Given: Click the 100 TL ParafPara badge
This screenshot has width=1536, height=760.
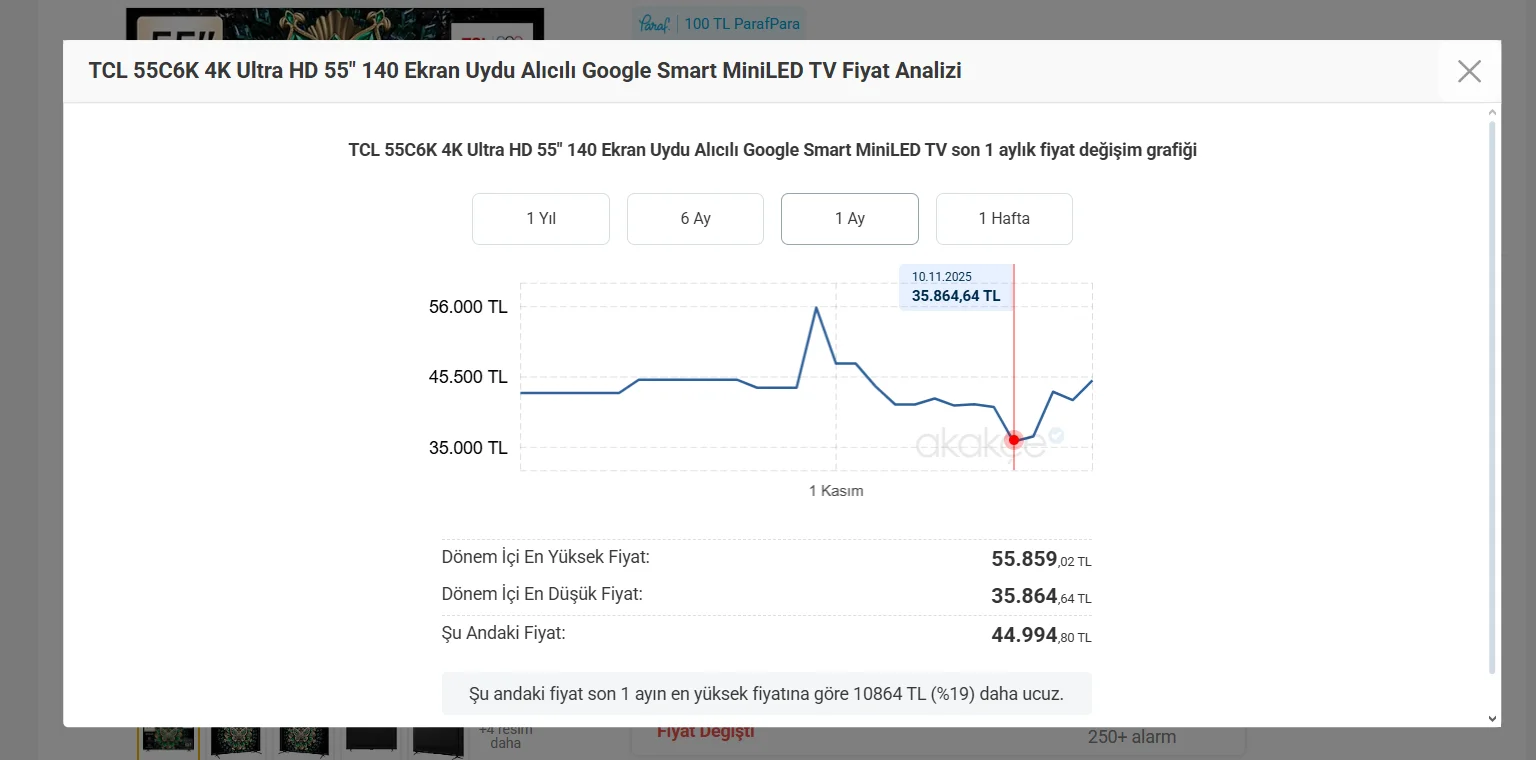Looking at the screenshot, I should (741, 23).
